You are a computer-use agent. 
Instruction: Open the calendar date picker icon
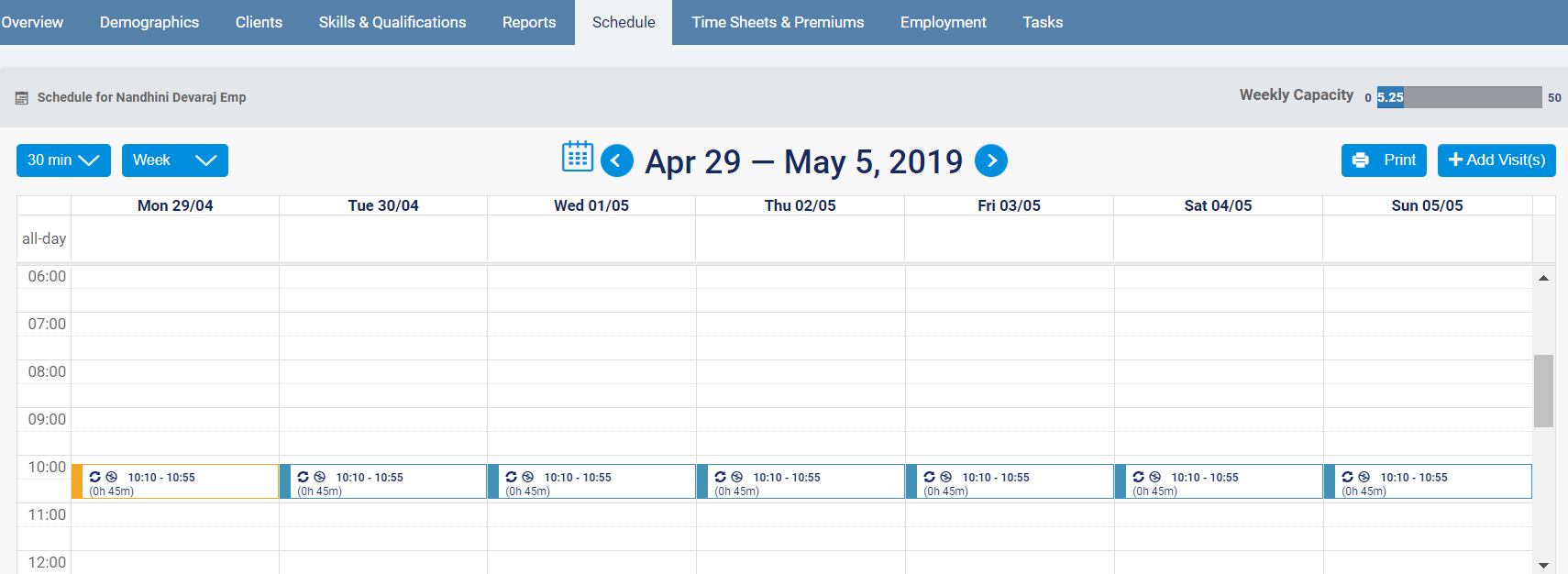pyautogui.click(x=577, y=157)
